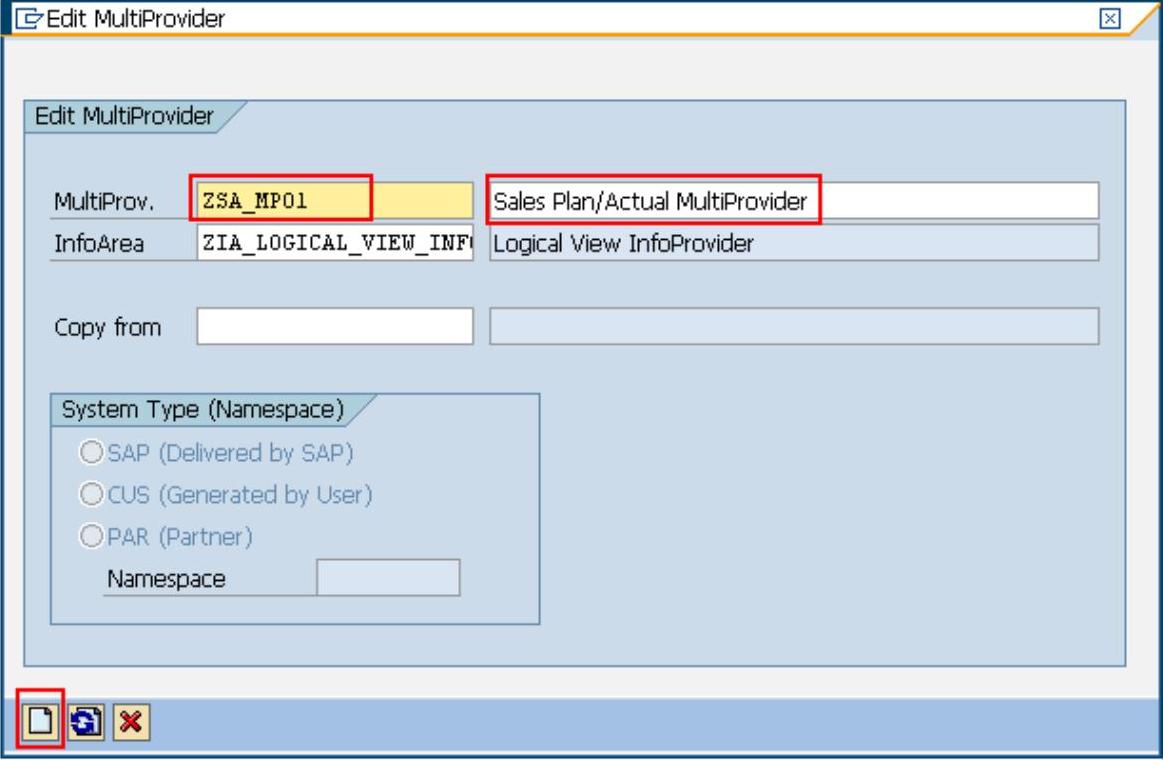Select CUS (Generated by User) radio button

point(91,494)
